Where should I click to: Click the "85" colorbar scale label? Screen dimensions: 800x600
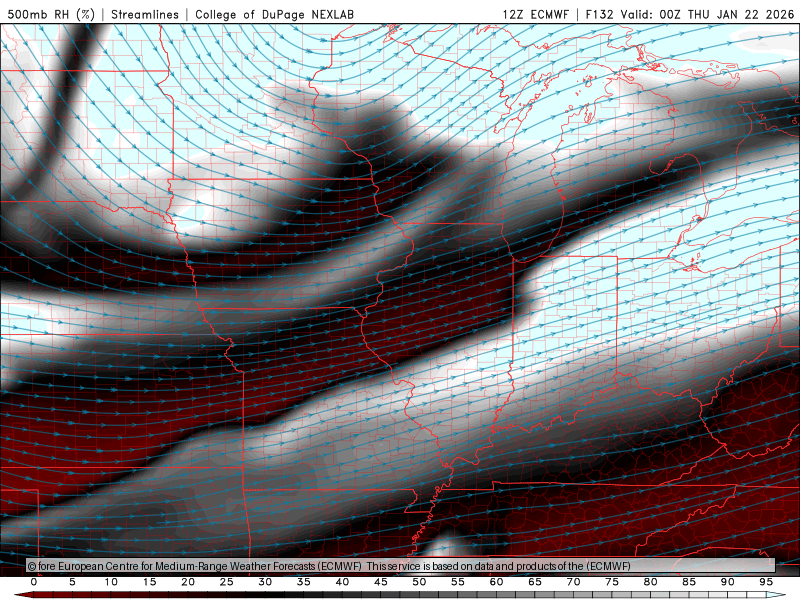click(x=689, y=582)
